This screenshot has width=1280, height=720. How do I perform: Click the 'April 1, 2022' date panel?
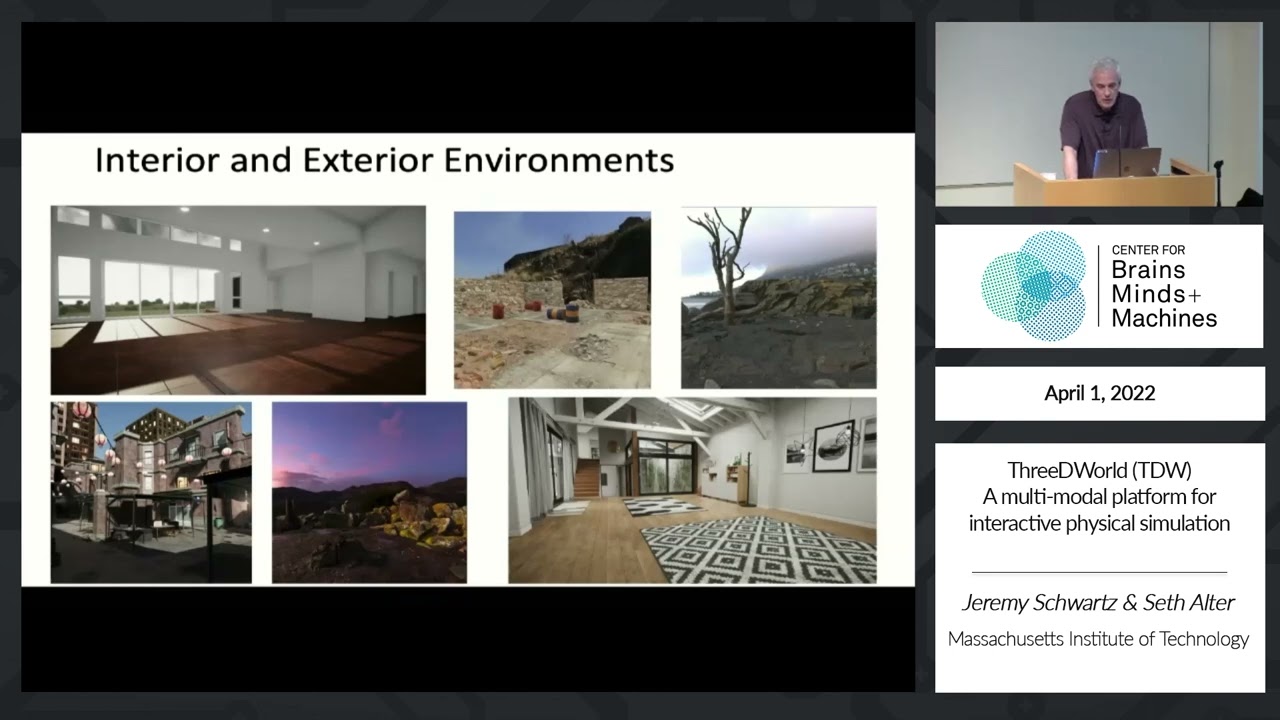point(1099,393)
